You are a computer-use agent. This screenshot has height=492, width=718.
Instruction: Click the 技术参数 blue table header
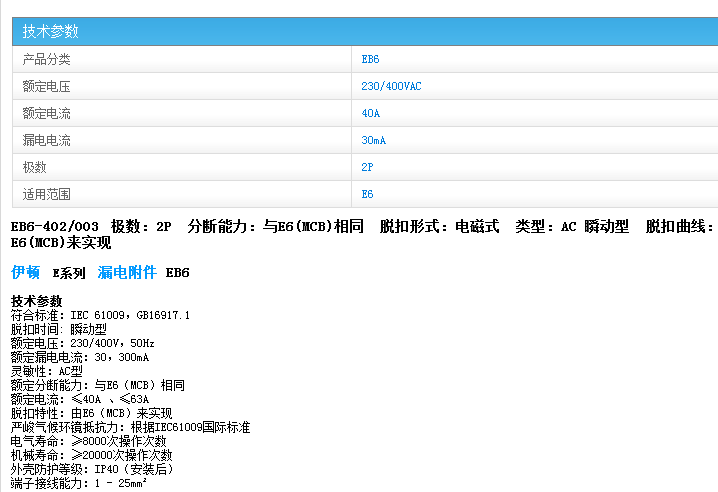(x=50, y=31)
